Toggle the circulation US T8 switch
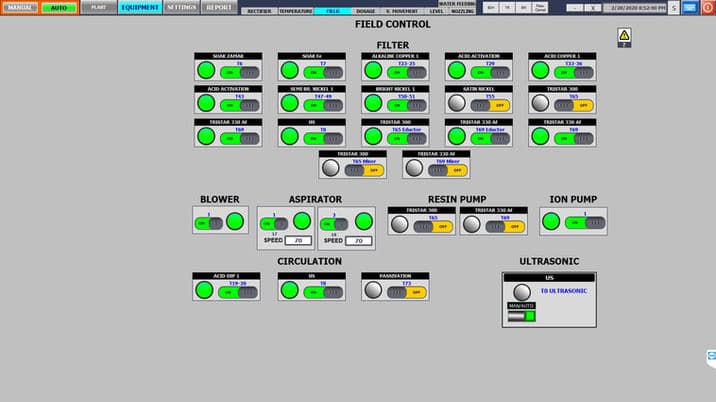Screen dimensions: 716x402 coord(323,292)
